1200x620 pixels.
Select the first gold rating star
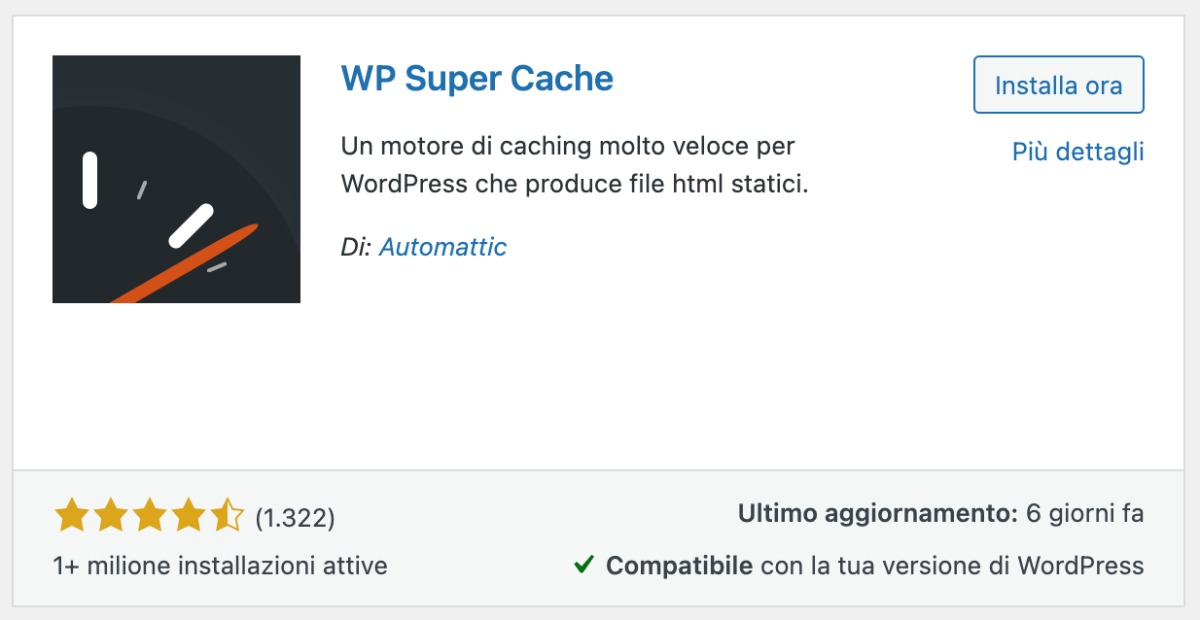coord(70,515)
